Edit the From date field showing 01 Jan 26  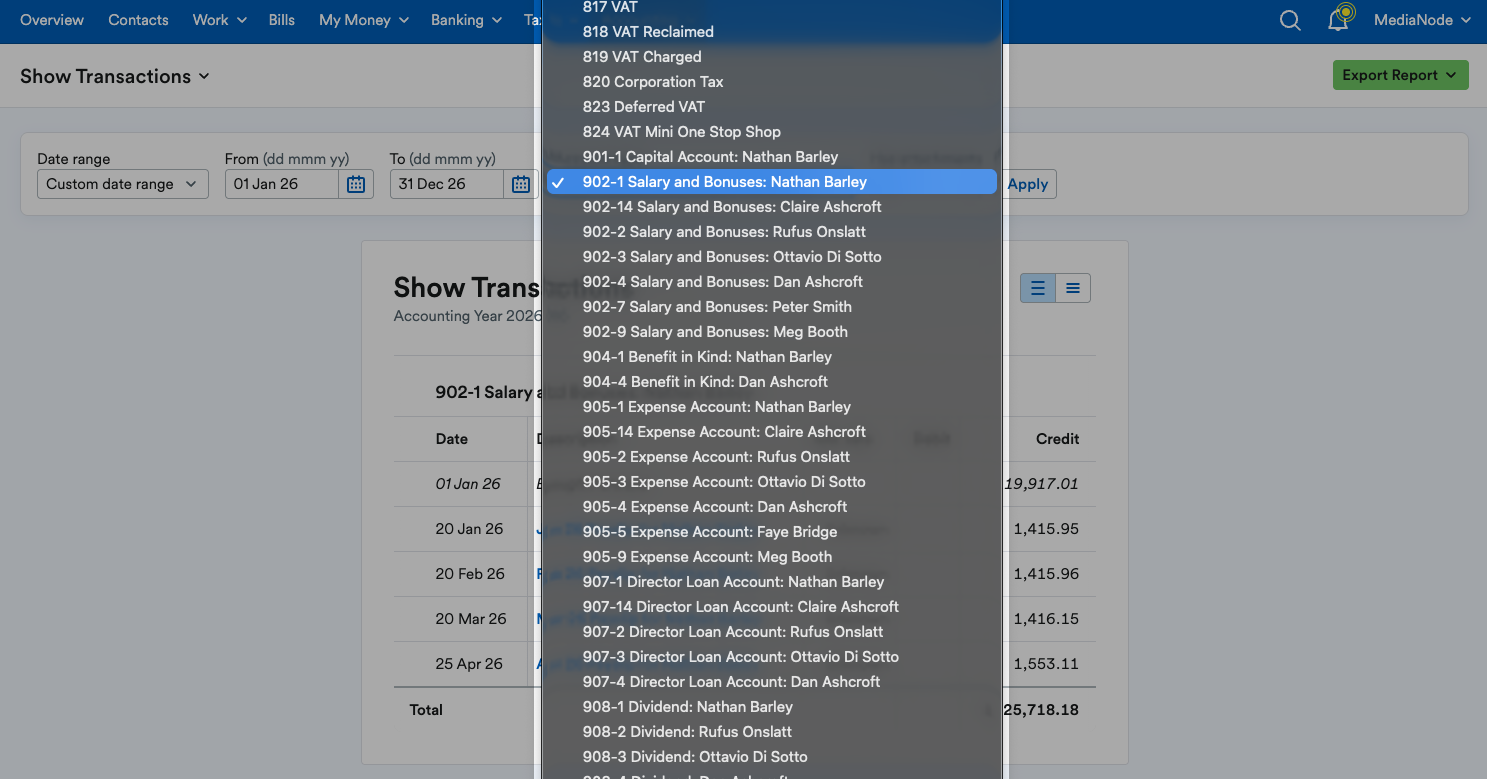click(x=283, y=184)
